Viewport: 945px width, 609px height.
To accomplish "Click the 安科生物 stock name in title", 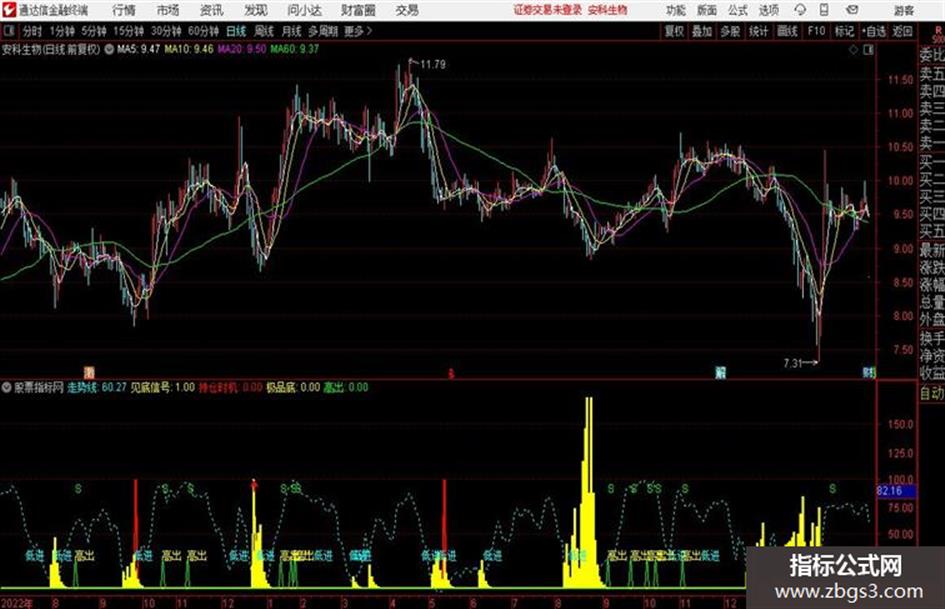I will click(608, 10).
